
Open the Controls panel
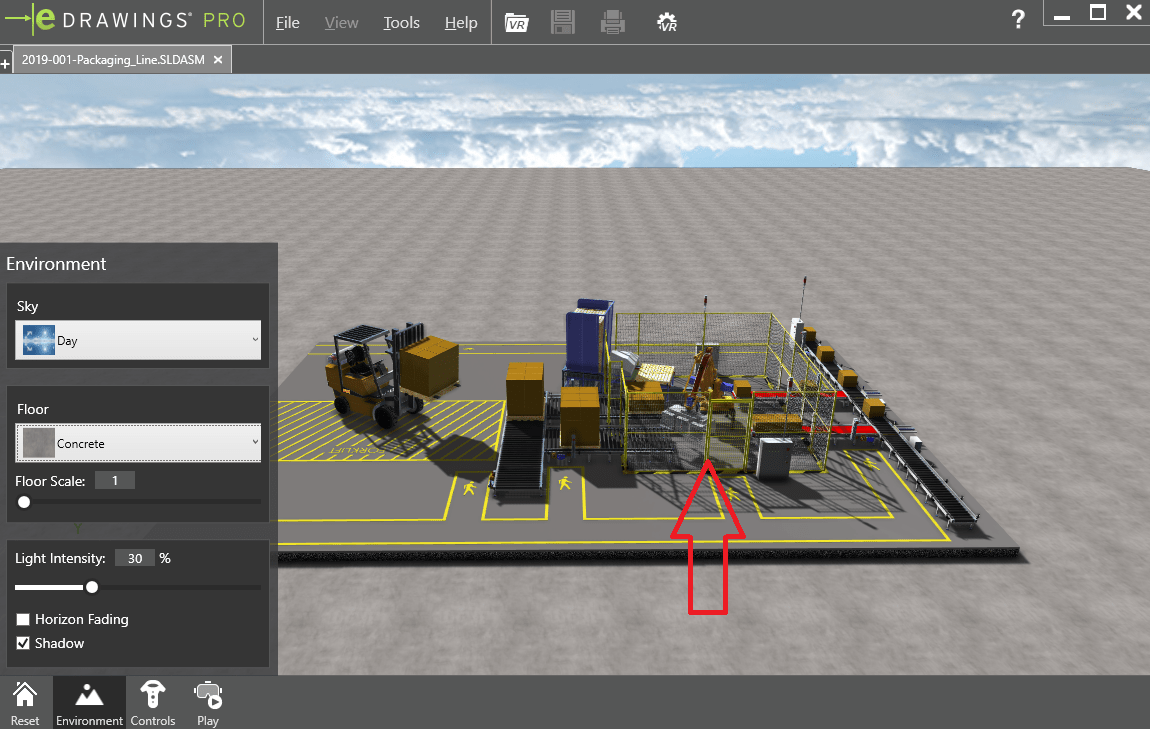click(x=152, y=700)
